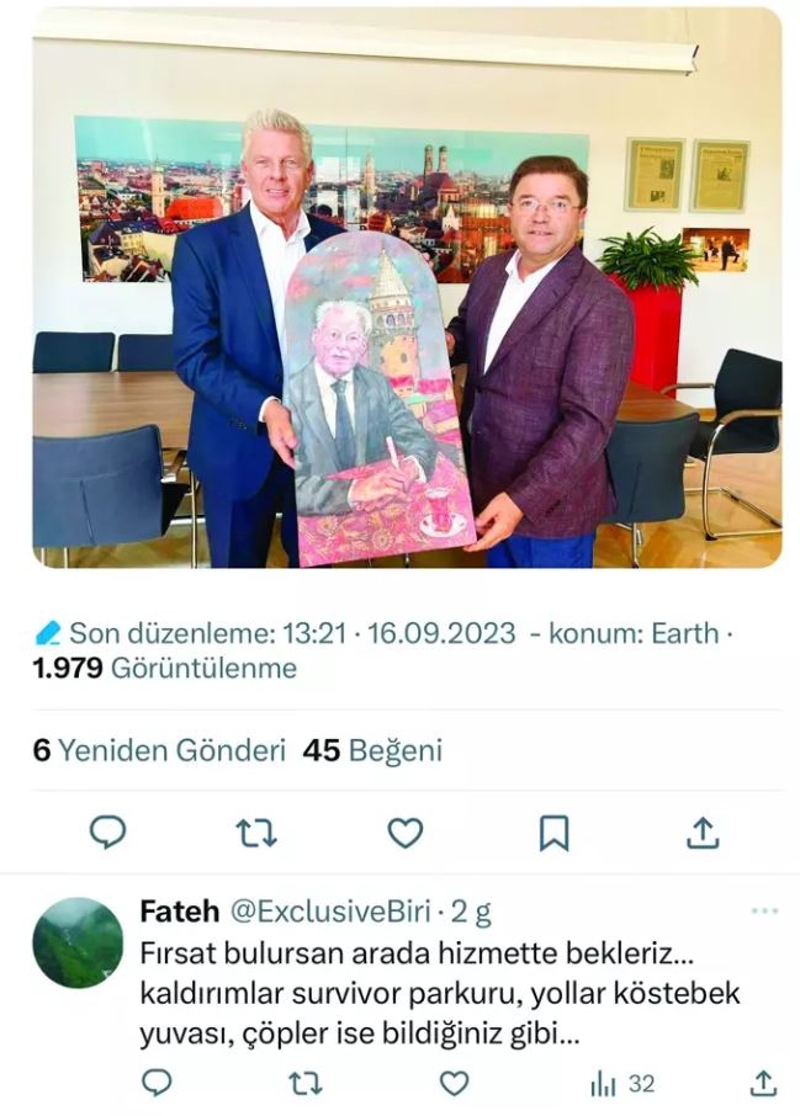Open the @ExclusiveBiri handle link
800x1116 pixels.
click(x=332, y=911)
